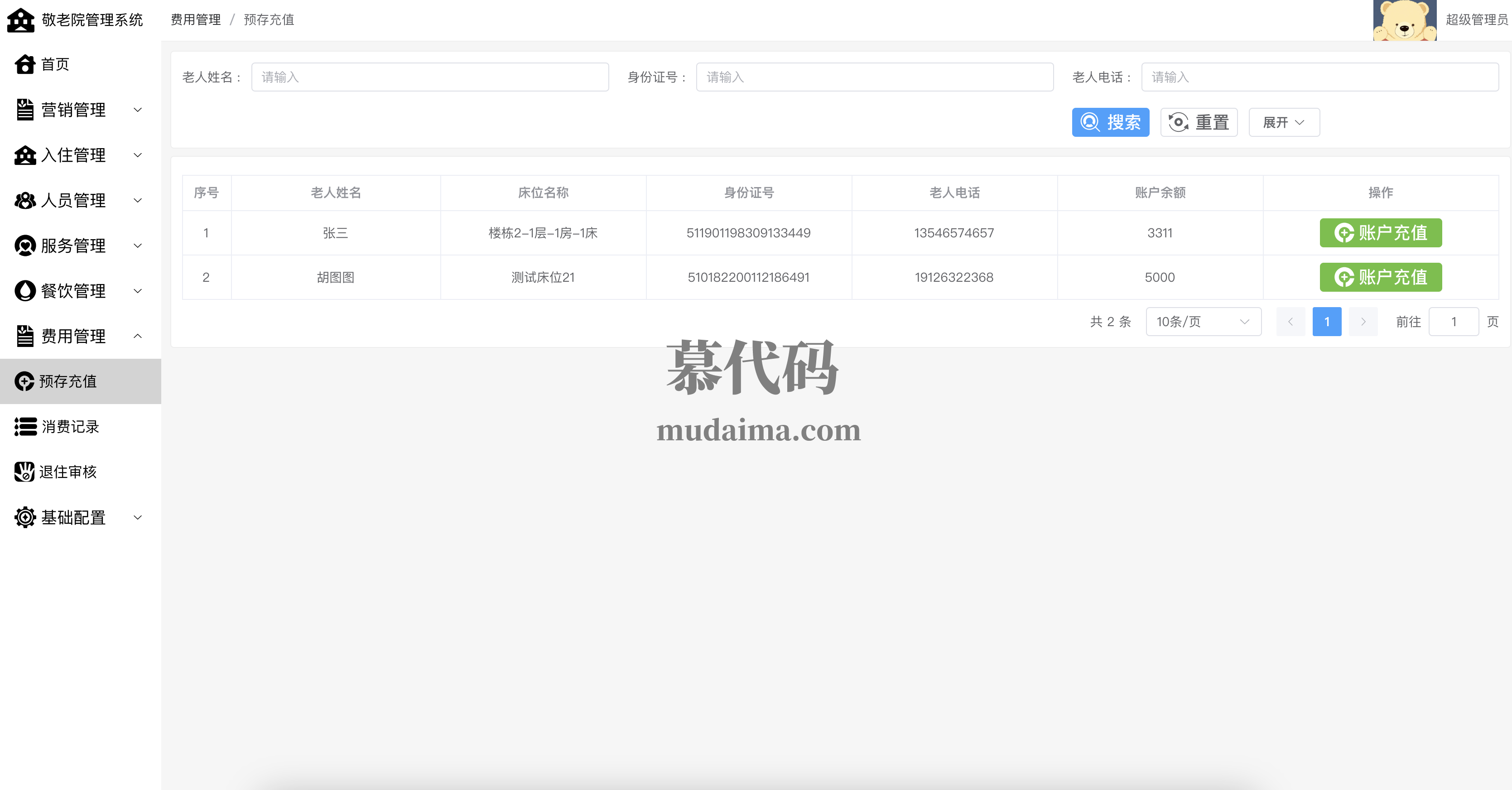This screenshot has width=1512, height=790.
Task: Collapse the 费用管理 menu chevron
Action: pos(138,336)
